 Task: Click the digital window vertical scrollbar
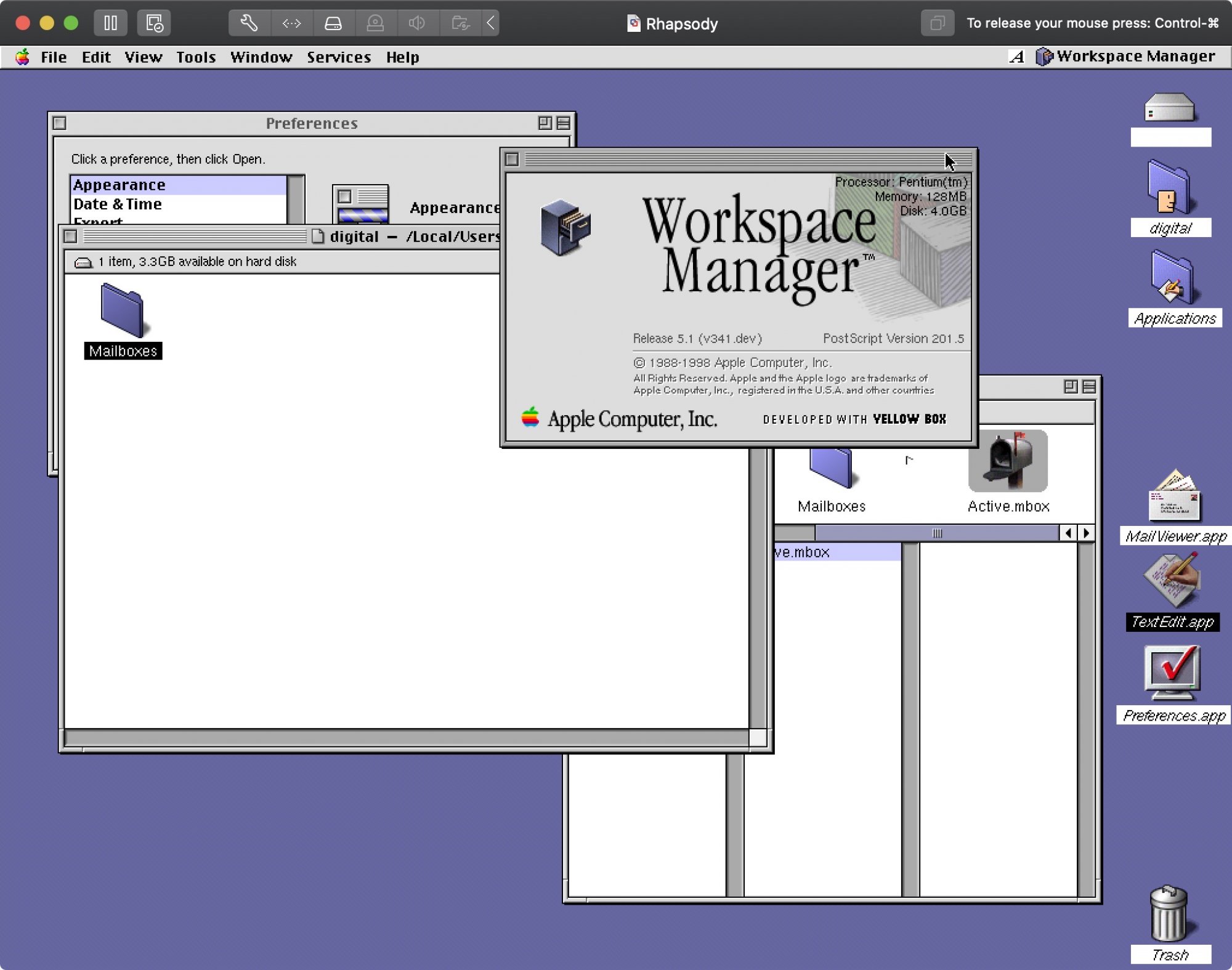coord(759,588)
